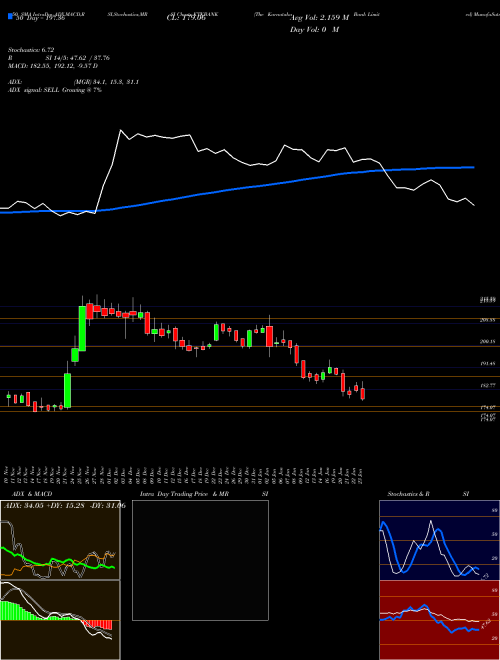Click the last red candlestick on chart
The image size is (500, 660).
tap(362, 393)
